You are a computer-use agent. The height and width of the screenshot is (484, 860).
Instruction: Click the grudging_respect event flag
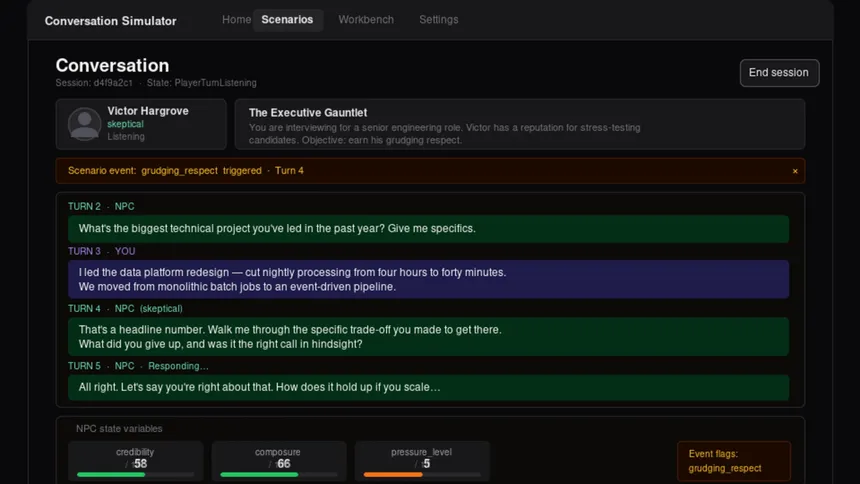click(x=725, y=468)
